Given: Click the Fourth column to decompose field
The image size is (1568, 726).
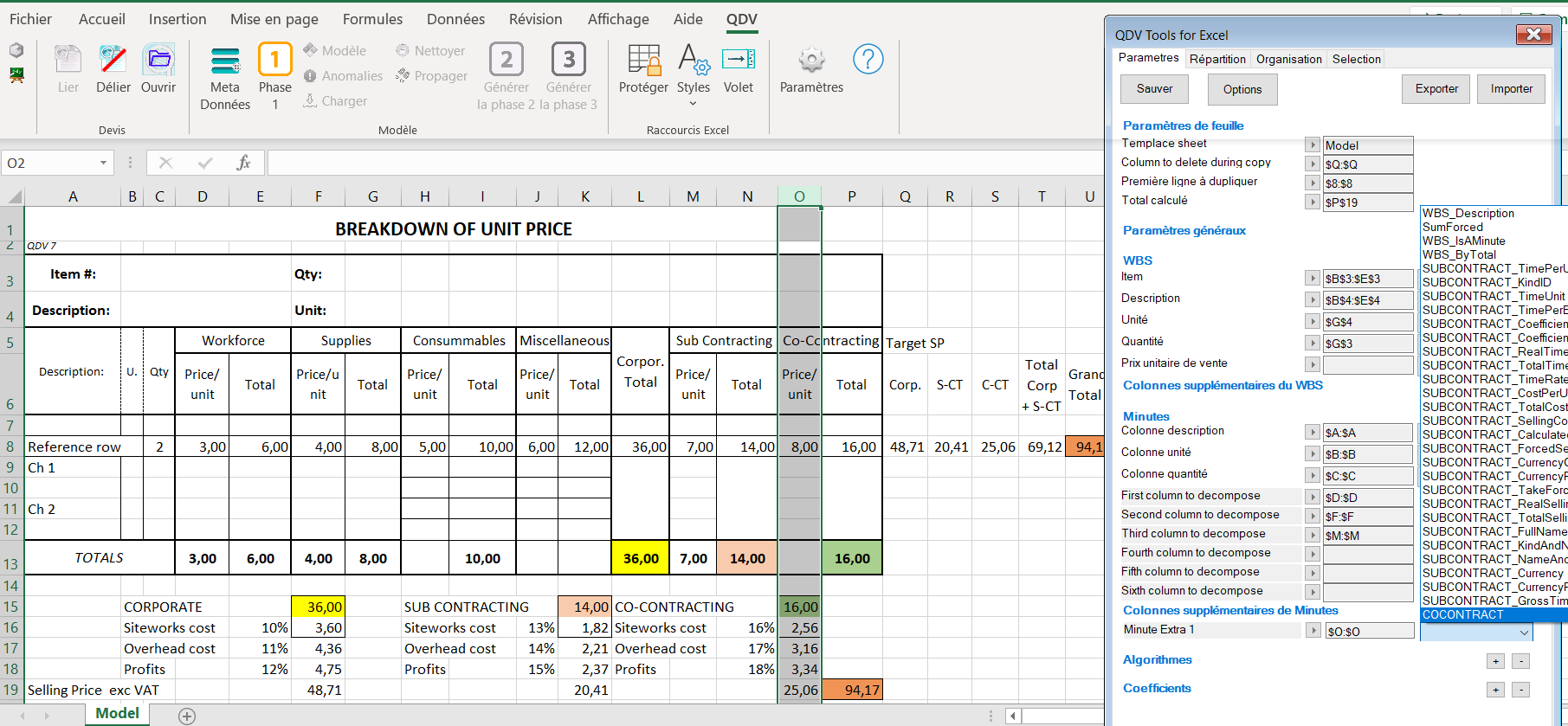Looking at the screenshot, I should pyautogui.click(x=1368, y=554).
